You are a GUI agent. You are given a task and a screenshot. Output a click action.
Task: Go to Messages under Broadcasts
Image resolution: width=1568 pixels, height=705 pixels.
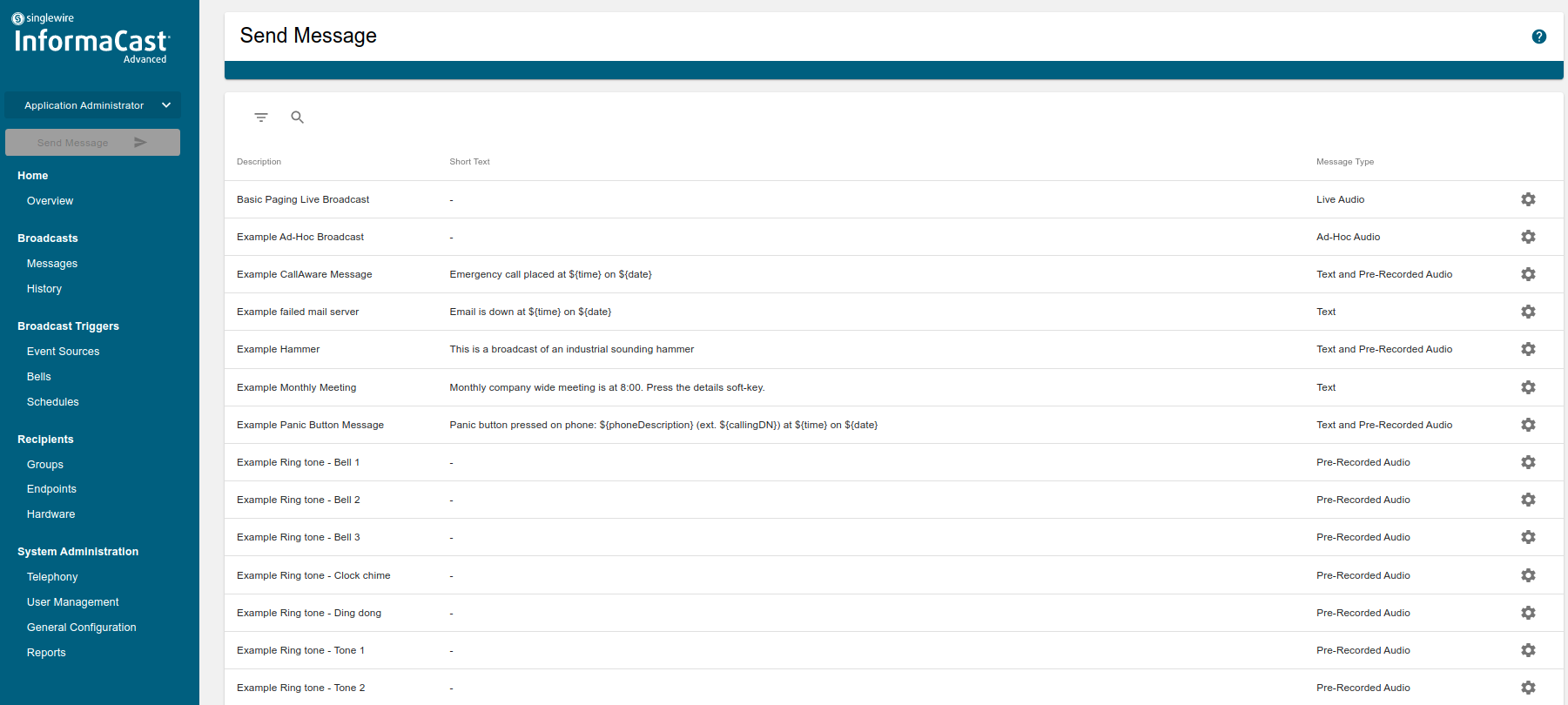click(52, 264)
